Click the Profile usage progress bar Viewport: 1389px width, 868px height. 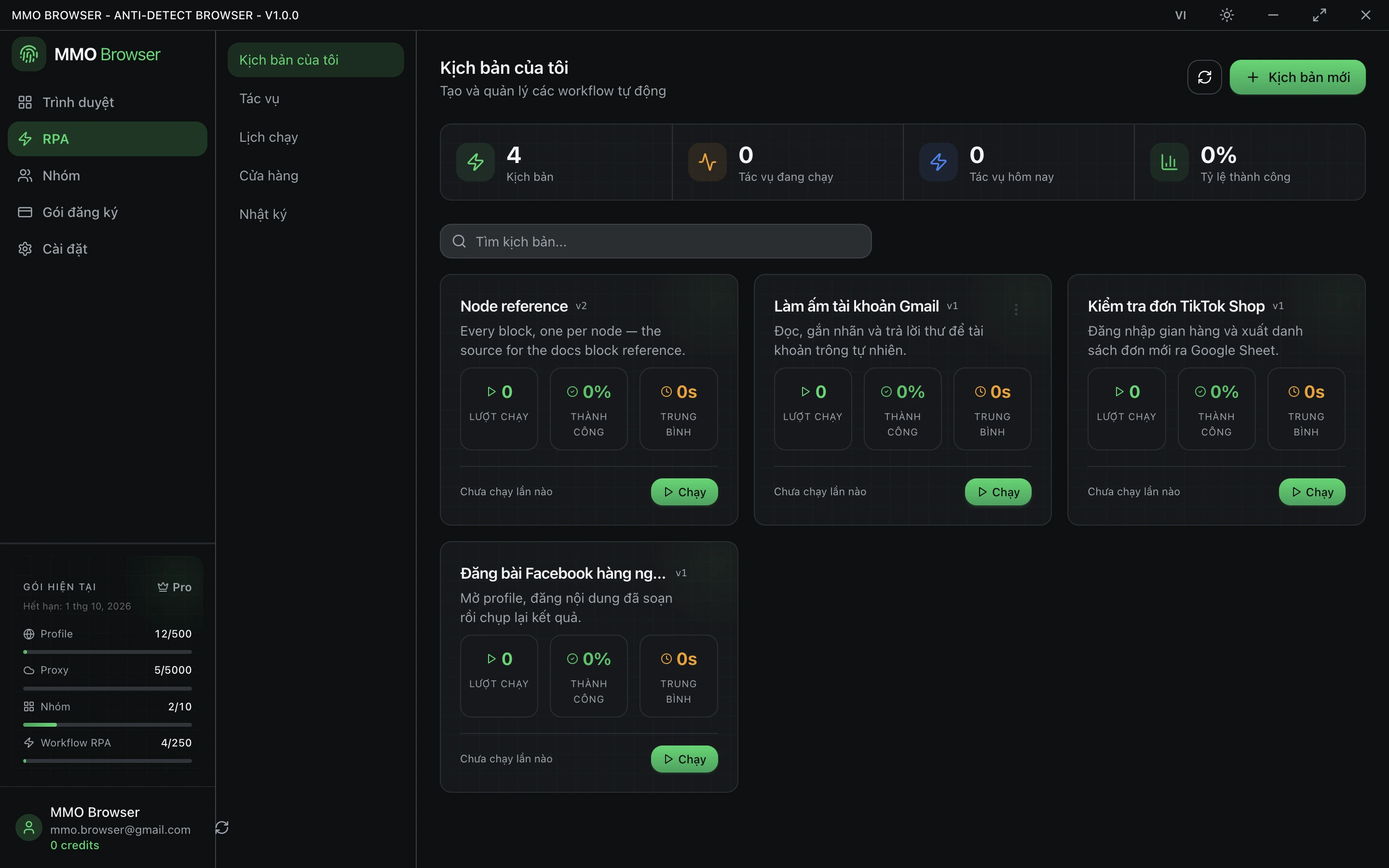108,651
